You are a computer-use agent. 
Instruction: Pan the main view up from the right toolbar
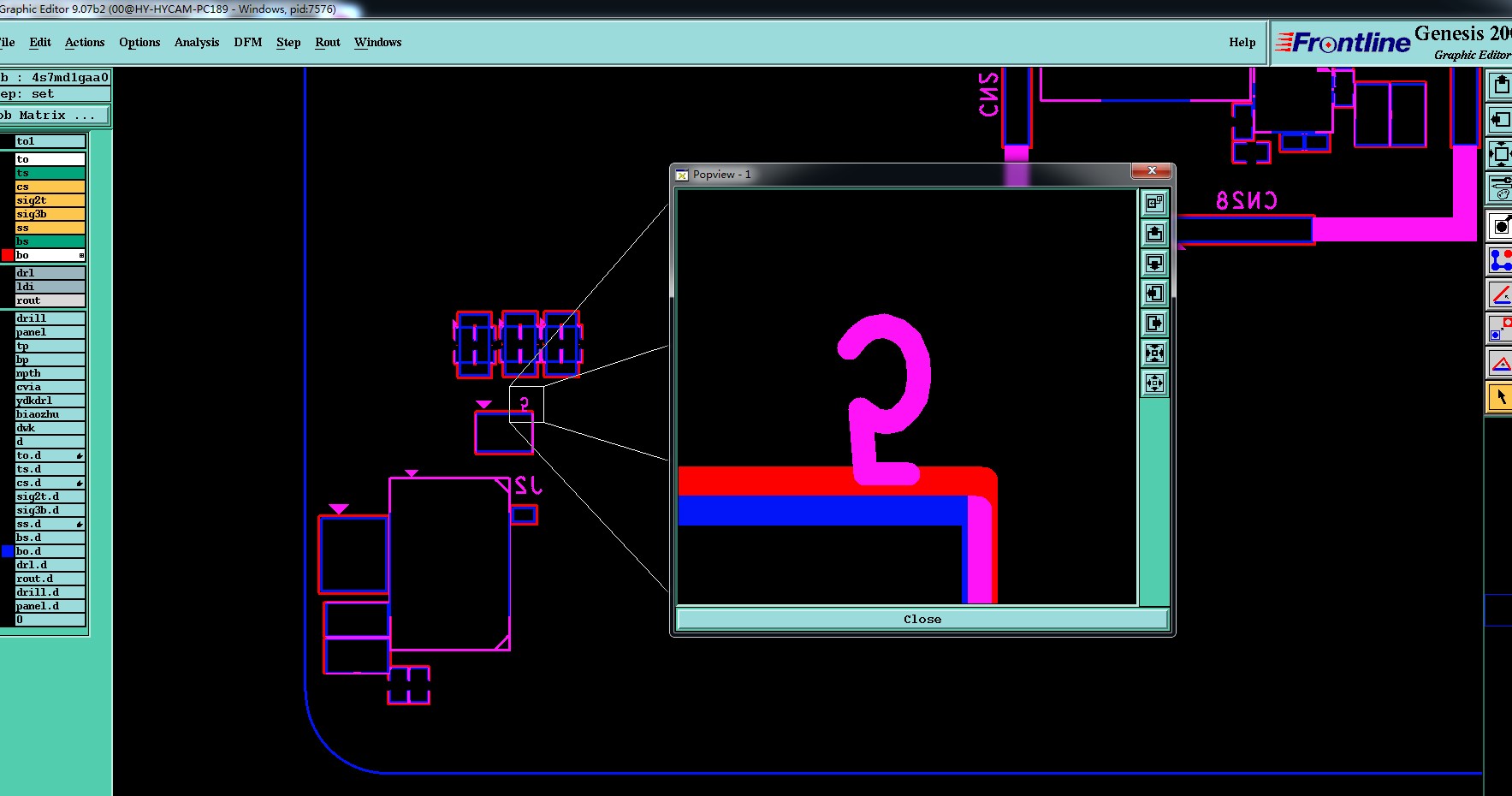1500,85
